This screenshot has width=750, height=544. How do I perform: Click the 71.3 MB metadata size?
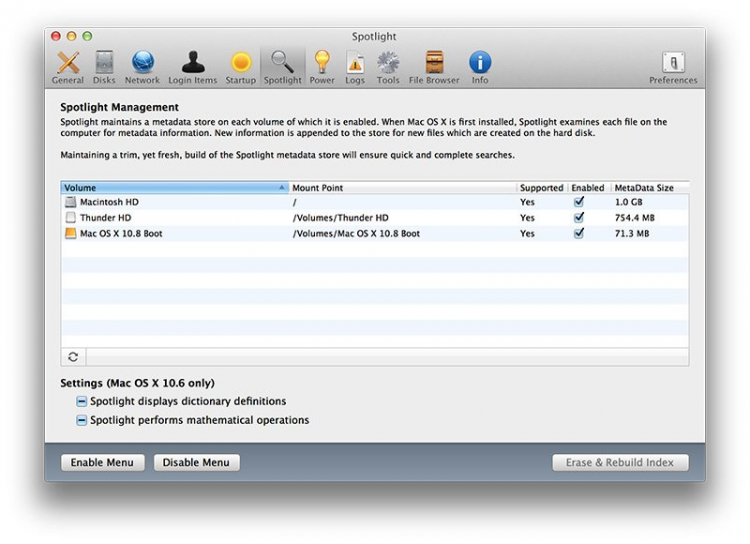point(632,233)
